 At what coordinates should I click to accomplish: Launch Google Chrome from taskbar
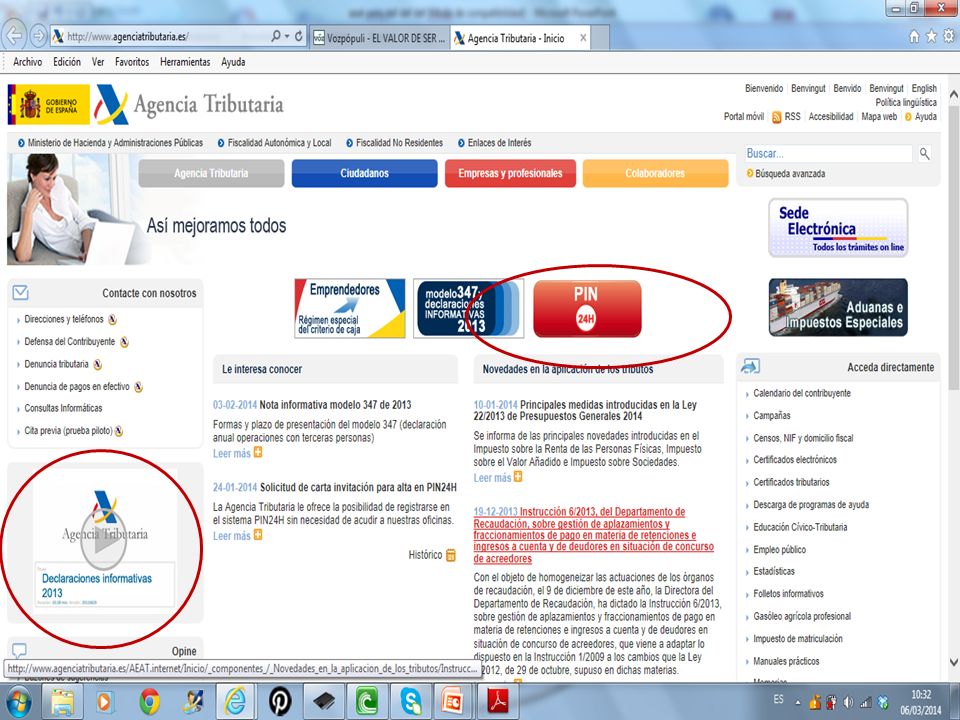(149, 702)
